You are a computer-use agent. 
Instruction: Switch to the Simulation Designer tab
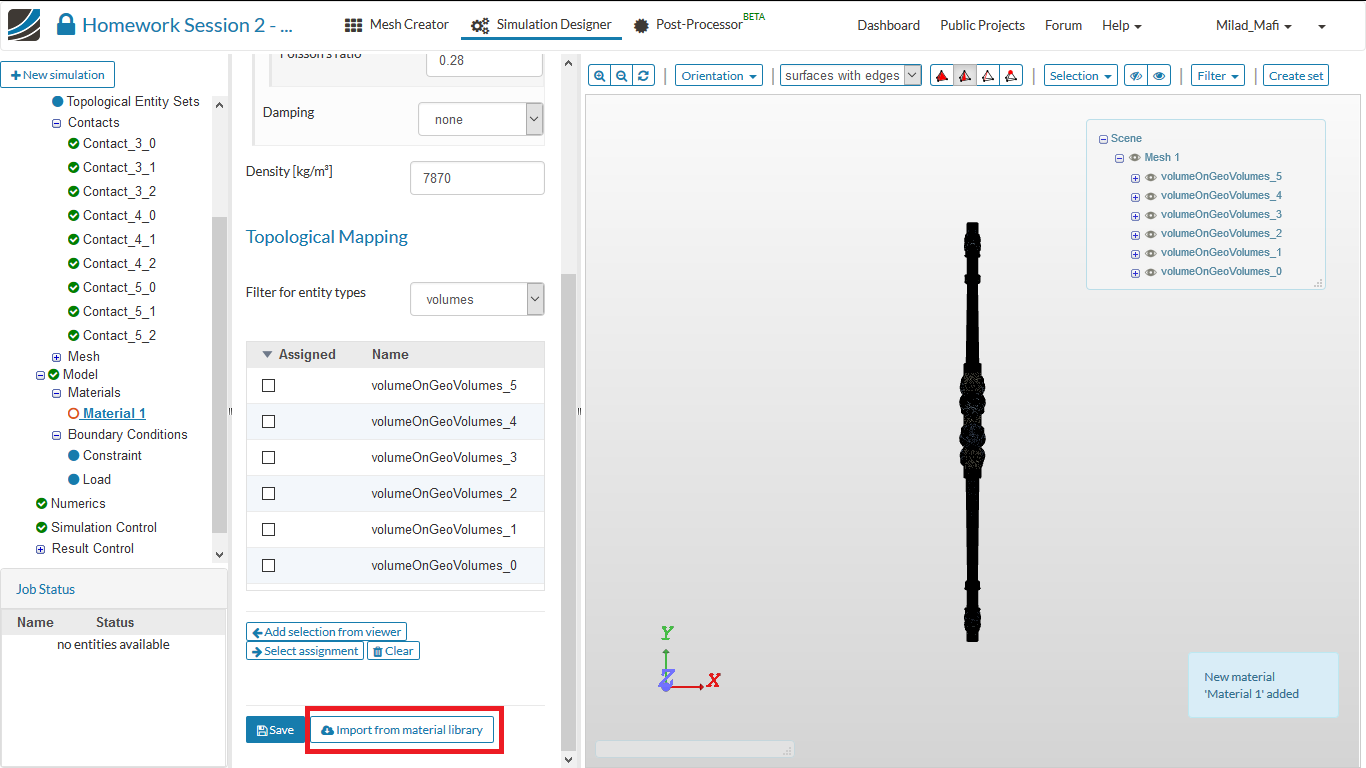[x=541, y=24]
